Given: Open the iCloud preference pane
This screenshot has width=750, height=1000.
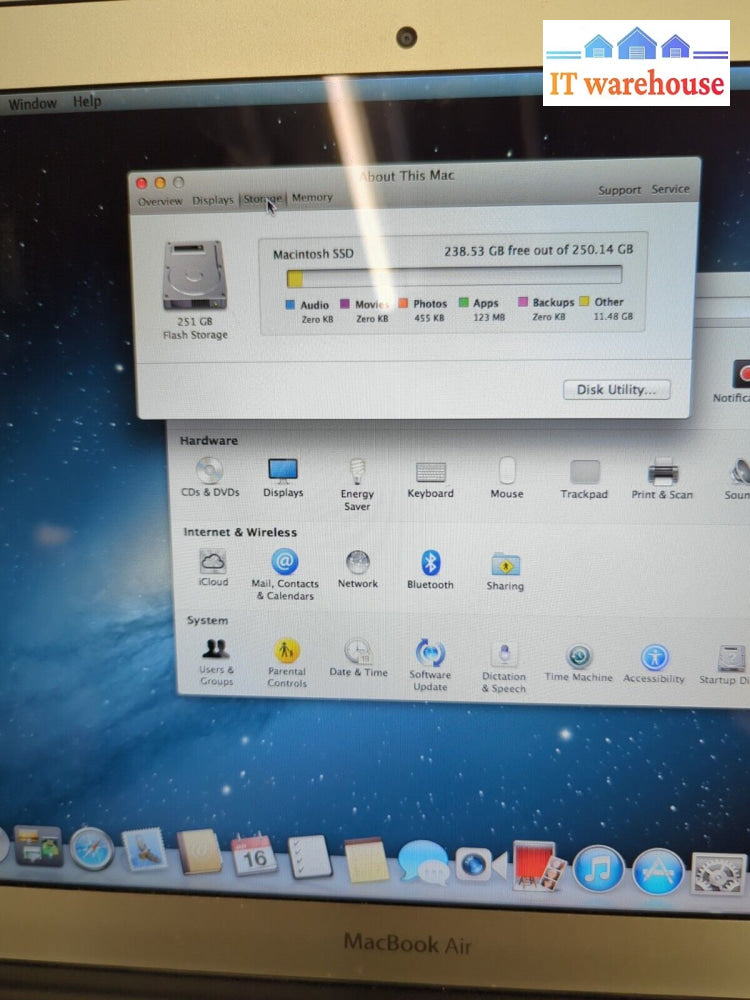Looking at the screenshot, I should (213, 563).
